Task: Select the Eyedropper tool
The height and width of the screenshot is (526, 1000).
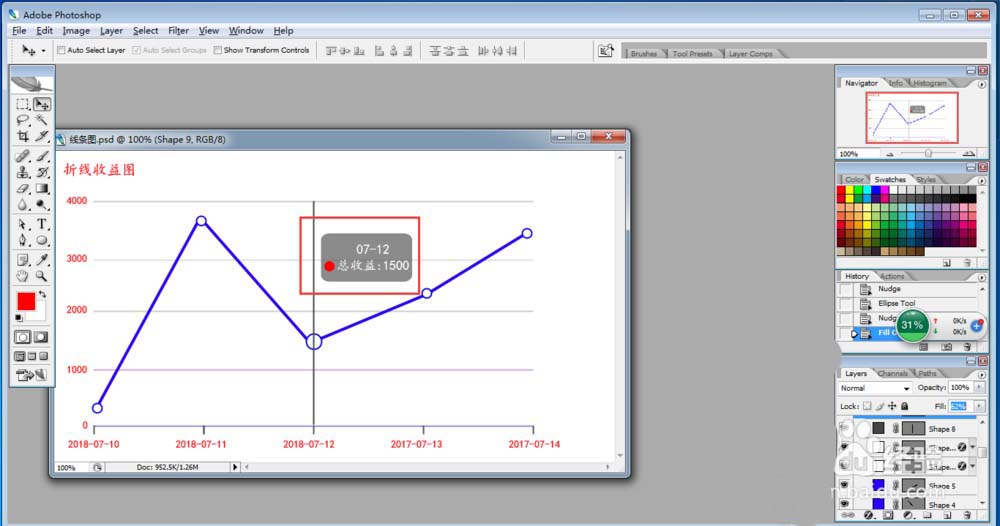Action: tap(42, 260)
